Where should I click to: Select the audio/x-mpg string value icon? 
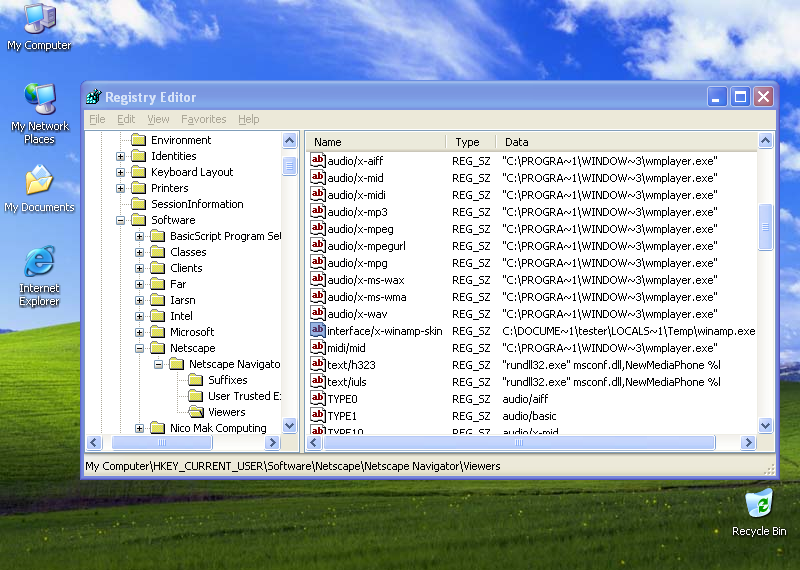pos(318,262)
